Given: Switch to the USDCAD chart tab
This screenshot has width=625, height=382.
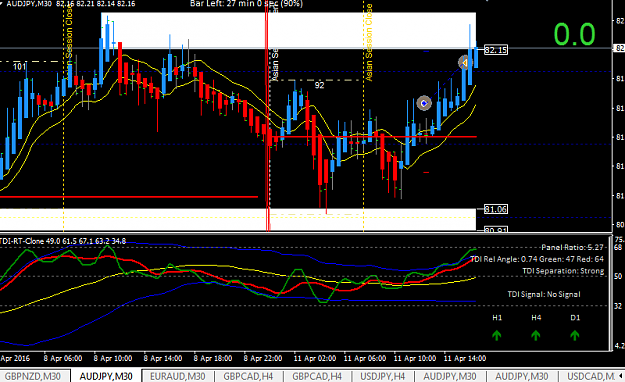Looking at the screenshot, I should tap(590, 376).
